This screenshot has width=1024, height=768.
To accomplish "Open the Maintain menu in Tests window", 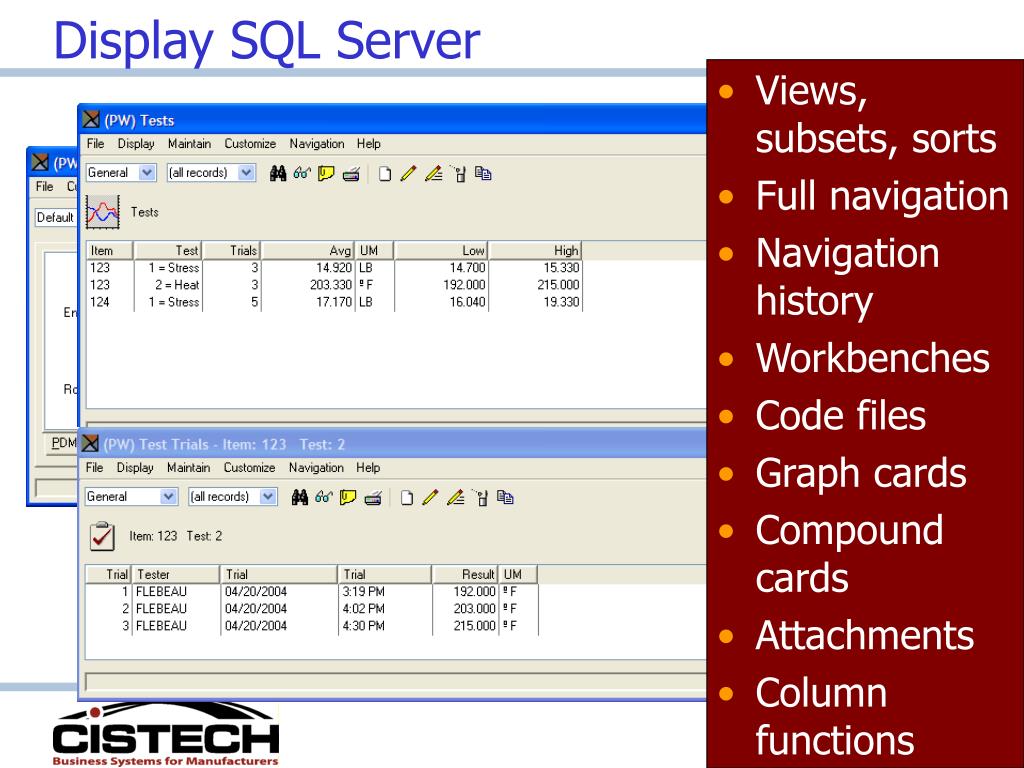I will click(x=189, y=143).
